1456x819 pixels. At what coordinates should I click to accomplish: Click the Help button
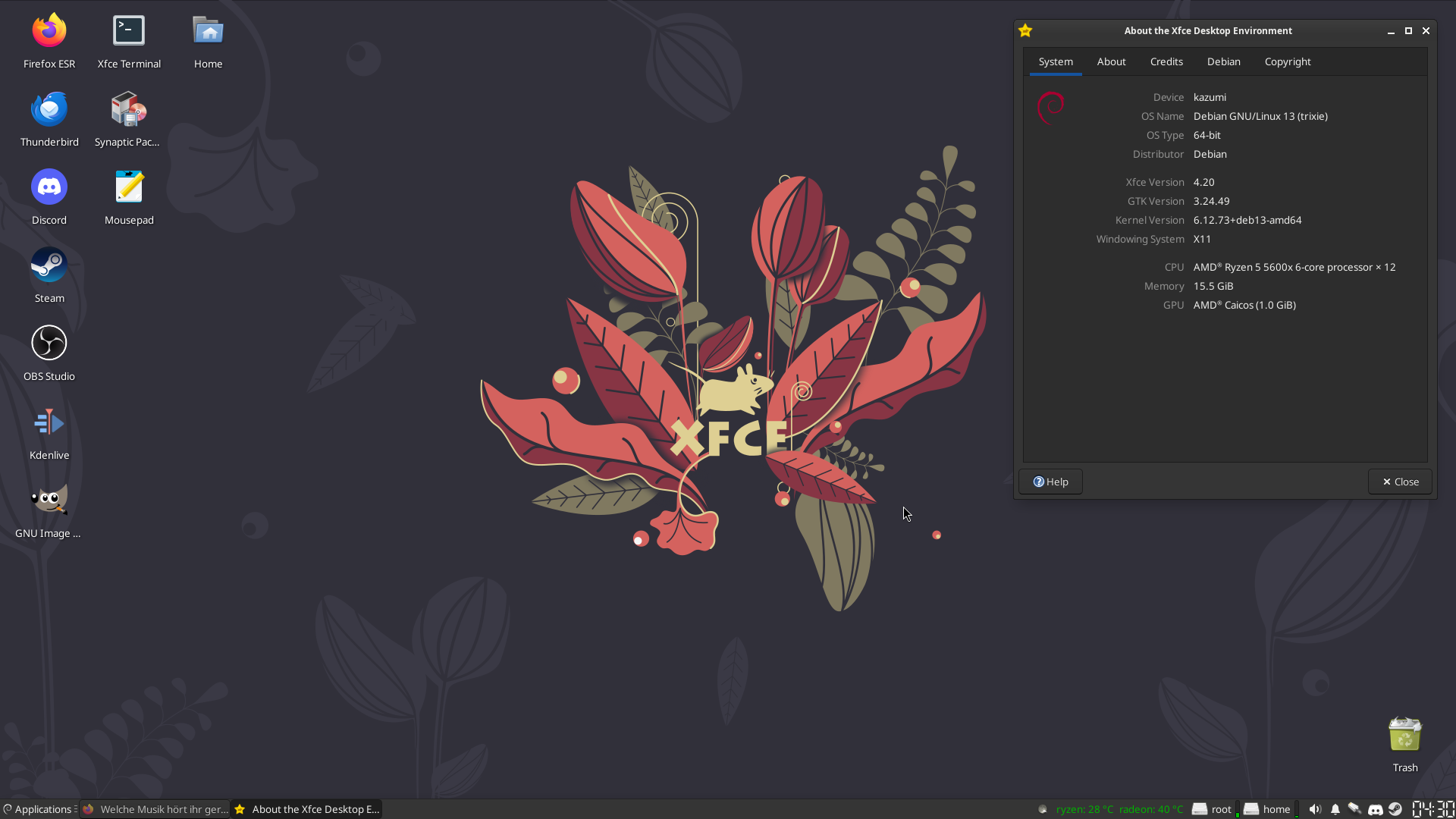pos(1050,482)
